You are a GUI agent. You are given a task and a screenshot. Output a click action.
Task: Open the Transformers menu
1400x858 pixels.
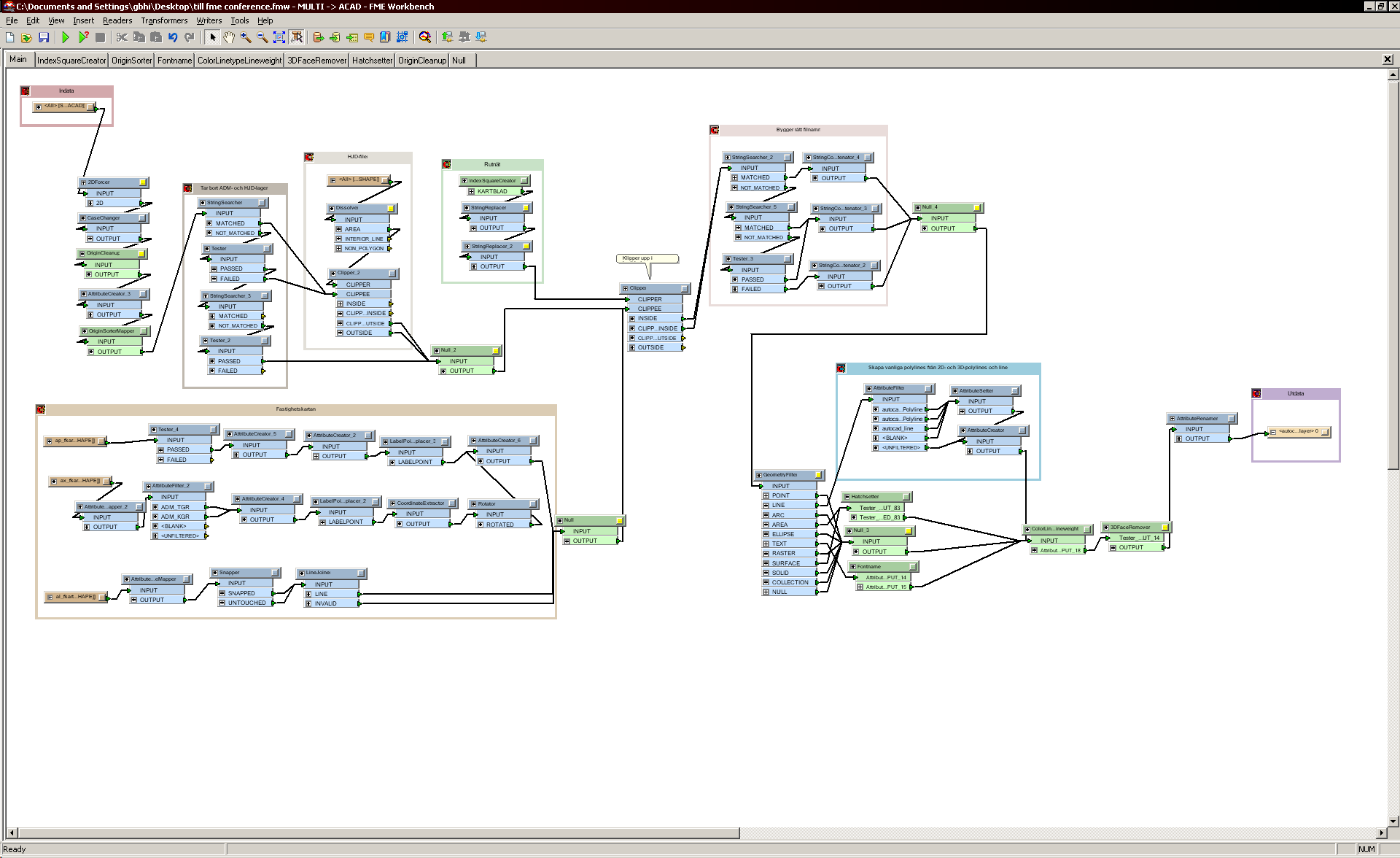point(164,20)
